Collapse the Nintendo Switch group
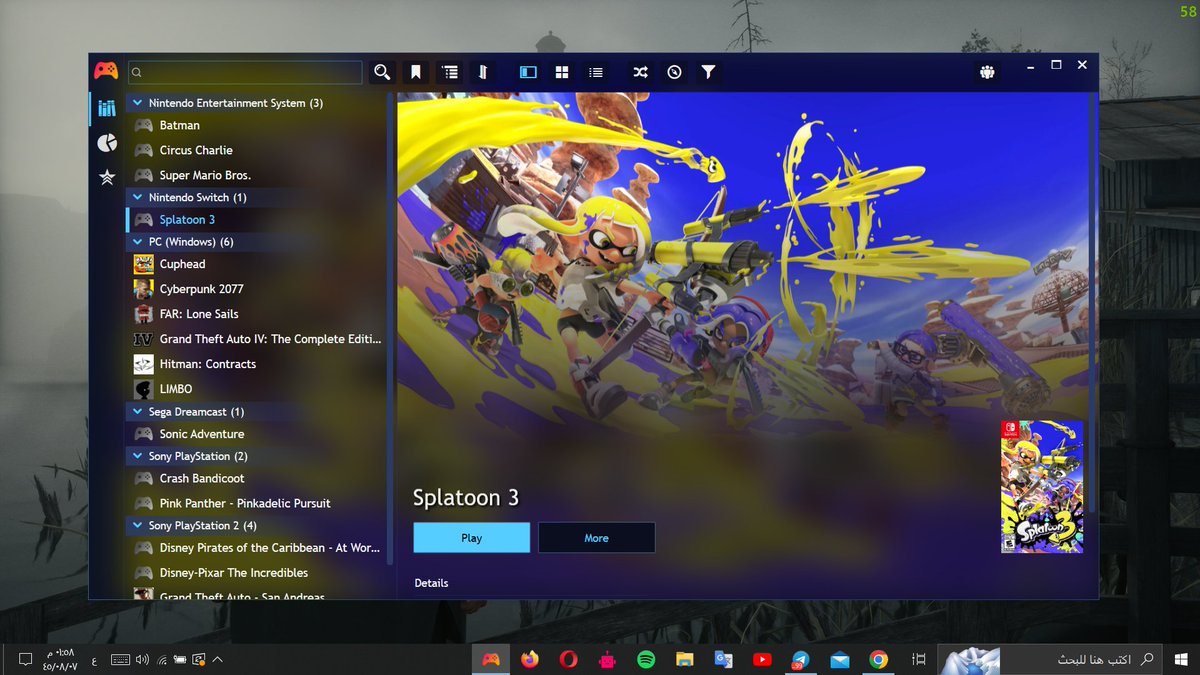Viewport: 1200px width, 675px height. pyautogui.click(x=138, y=197)
